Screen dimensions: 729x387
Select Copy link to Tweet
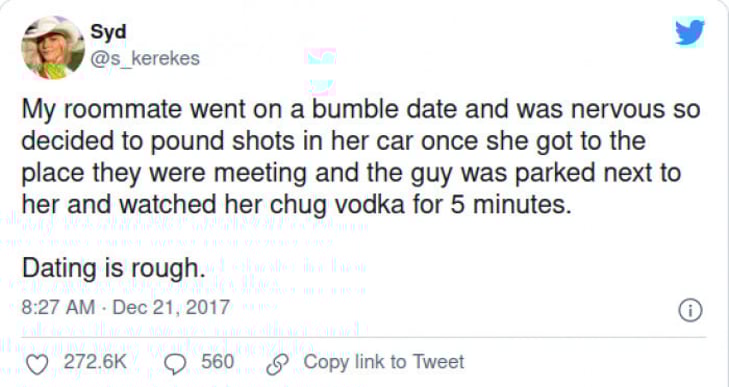(x=384, y=362)
